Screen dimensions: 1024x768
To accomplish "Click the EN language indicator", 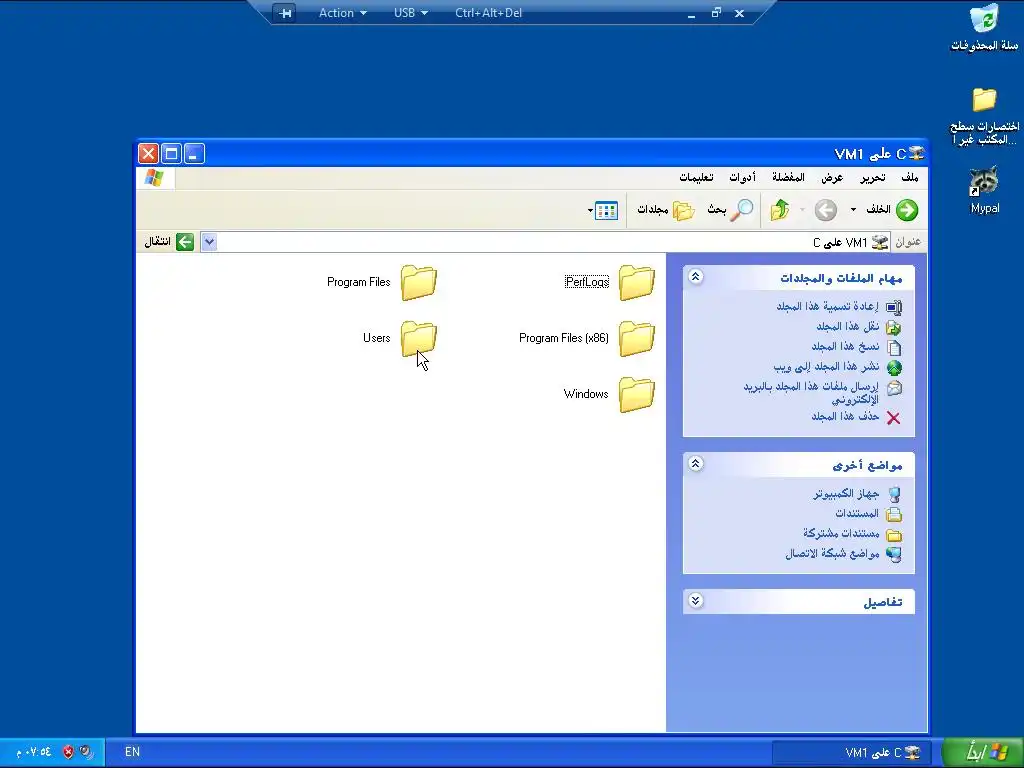I will 133,752.
